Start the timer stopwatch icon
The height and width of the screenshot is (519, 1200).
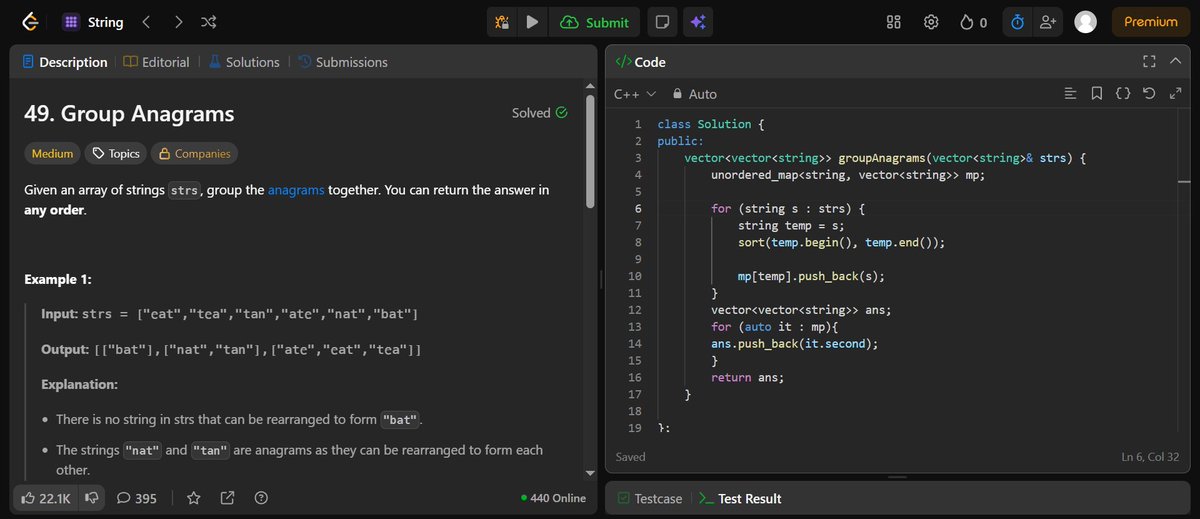click(1018, 22)
